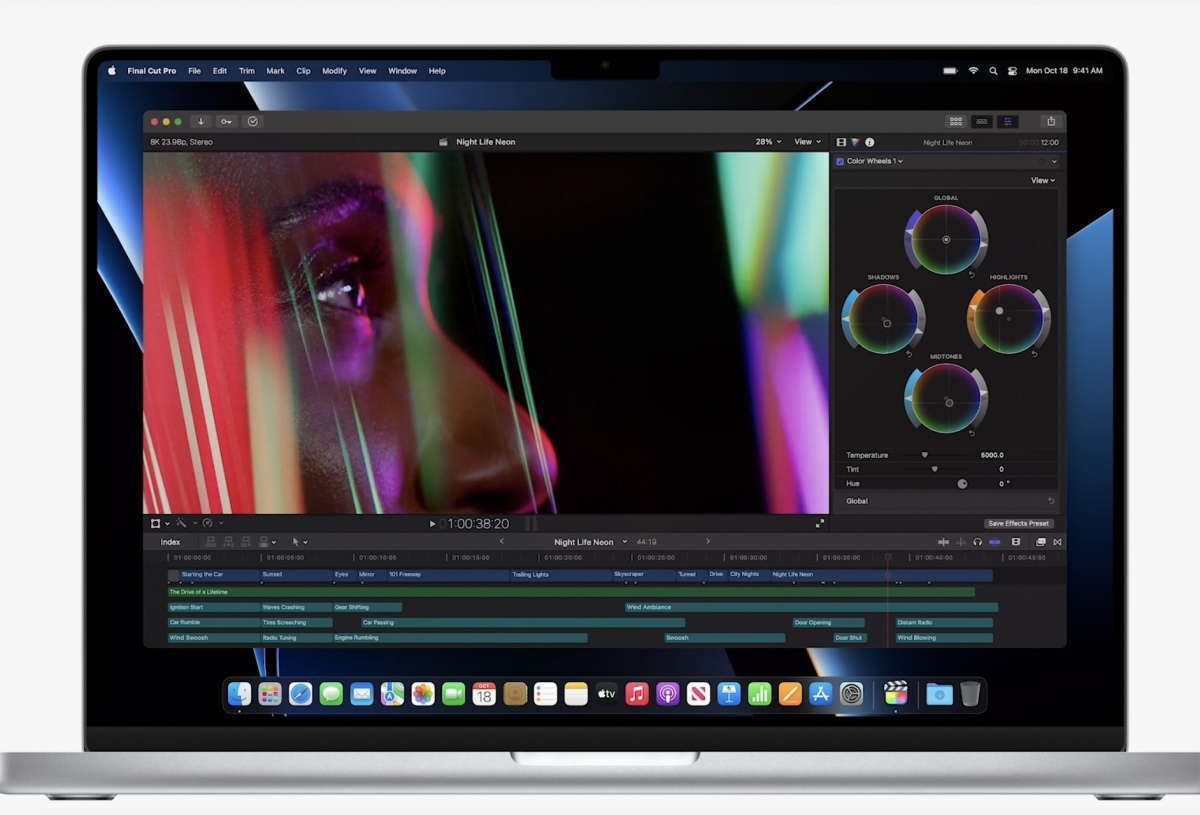Reset the Global color wheel
Image resolution: width=1200 pixels, height=815 pixels.
coord(972,274)
